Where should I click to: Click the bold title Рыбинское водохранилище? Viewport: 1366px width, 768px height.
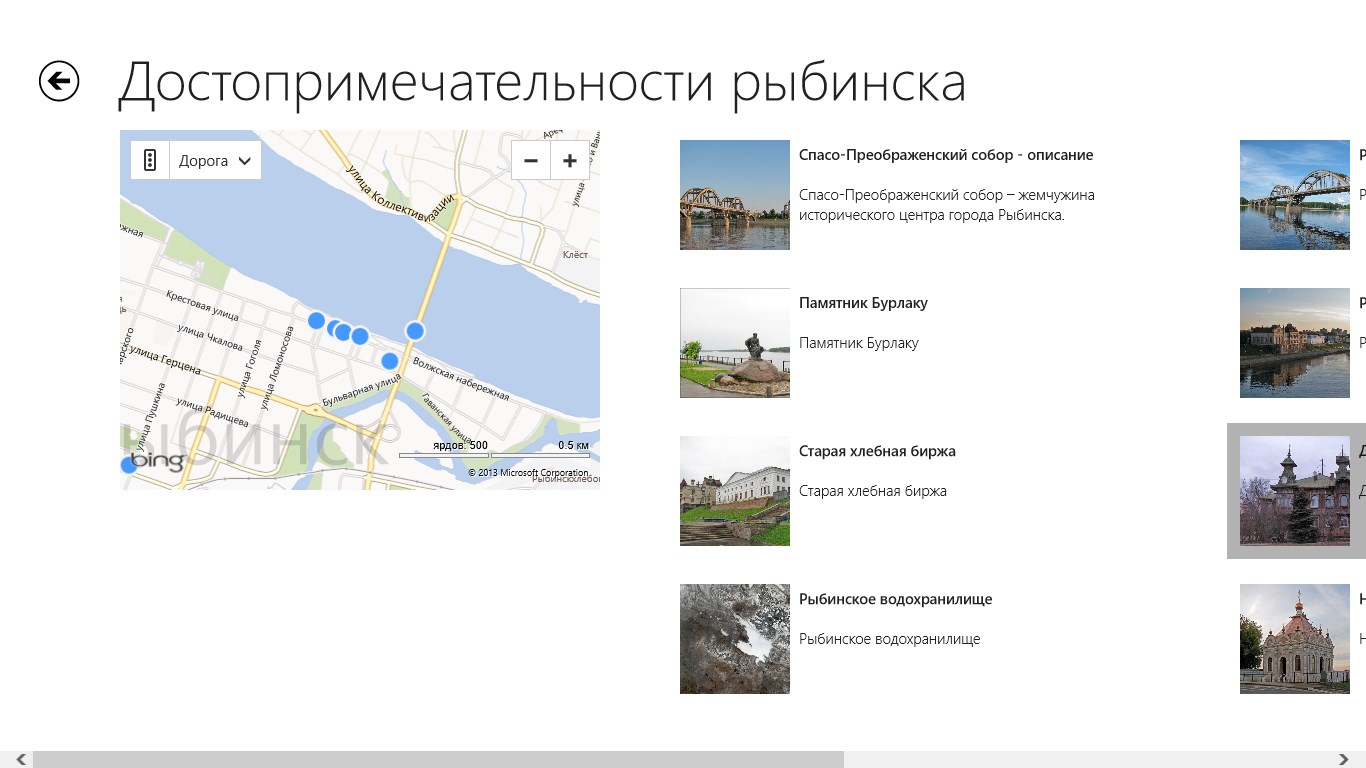click(895, 599)
